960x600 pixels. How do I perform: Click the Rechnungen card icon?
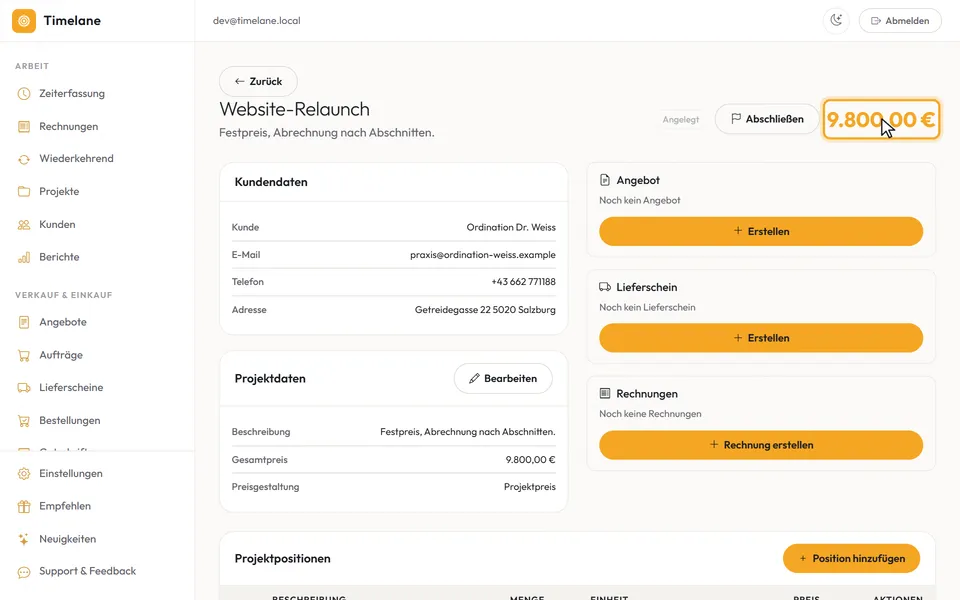(x=605, y=393)
